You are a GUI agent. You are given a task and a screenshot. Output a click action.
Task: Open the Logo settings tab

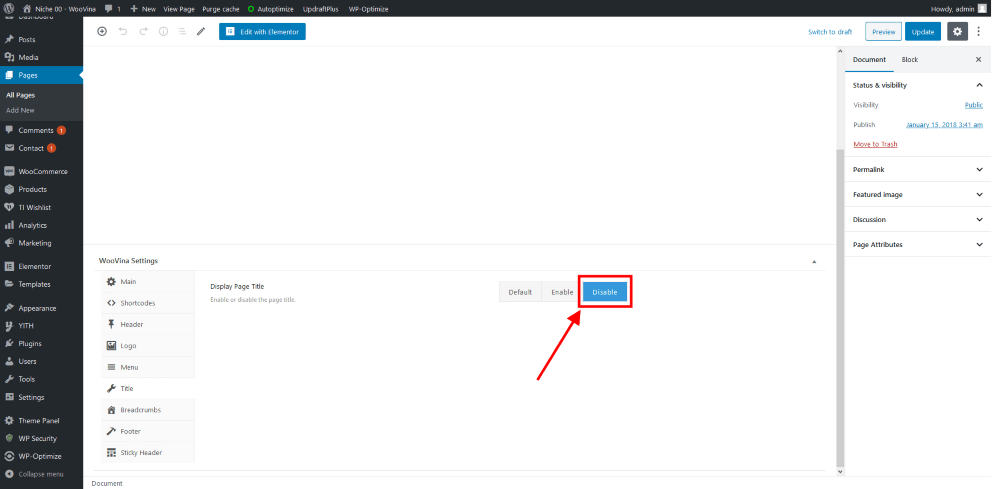[x=148, y=346]
